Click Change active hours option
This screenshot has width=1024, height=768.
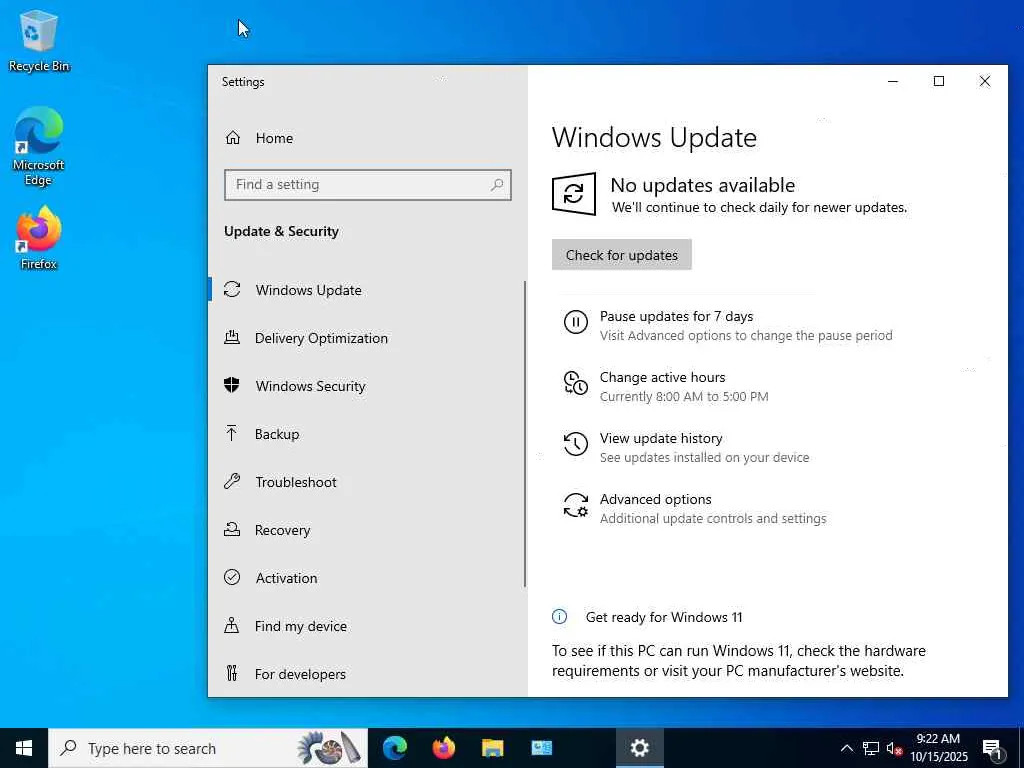[666, 386]
